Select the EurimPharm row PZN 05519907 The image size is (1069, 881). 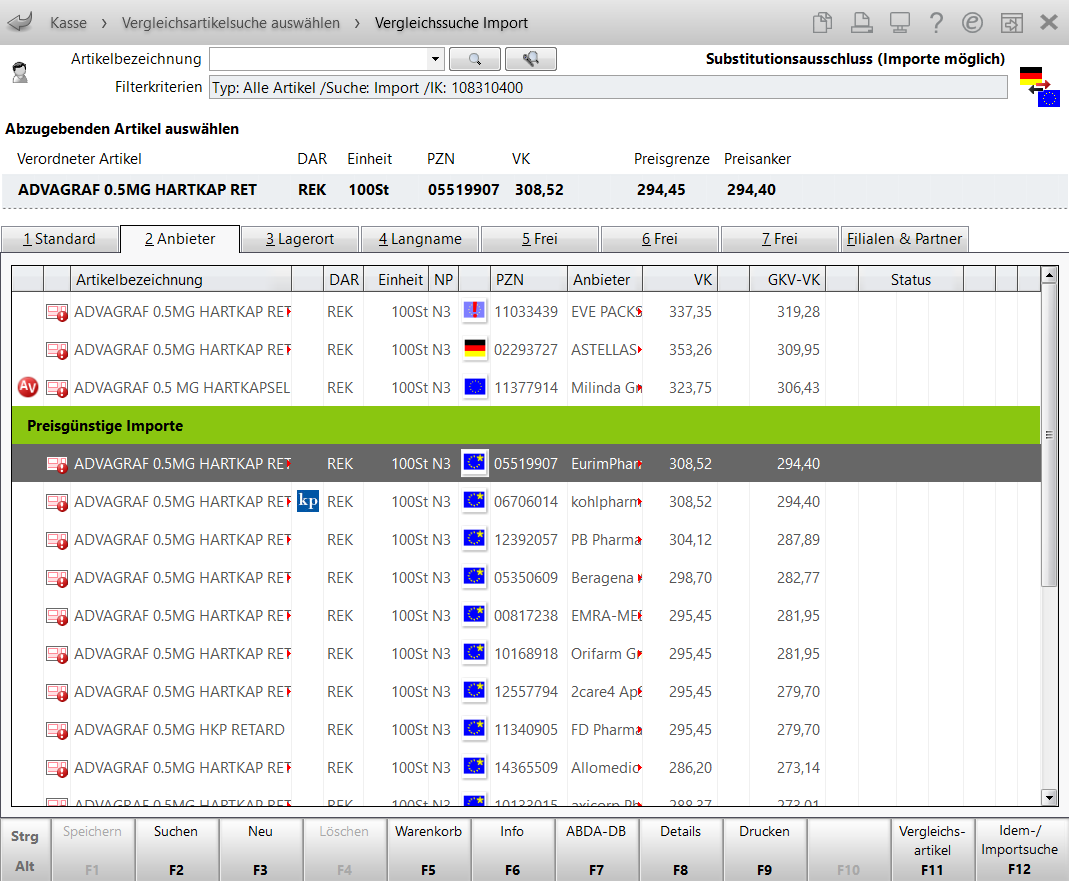click(x=526, y=463)
